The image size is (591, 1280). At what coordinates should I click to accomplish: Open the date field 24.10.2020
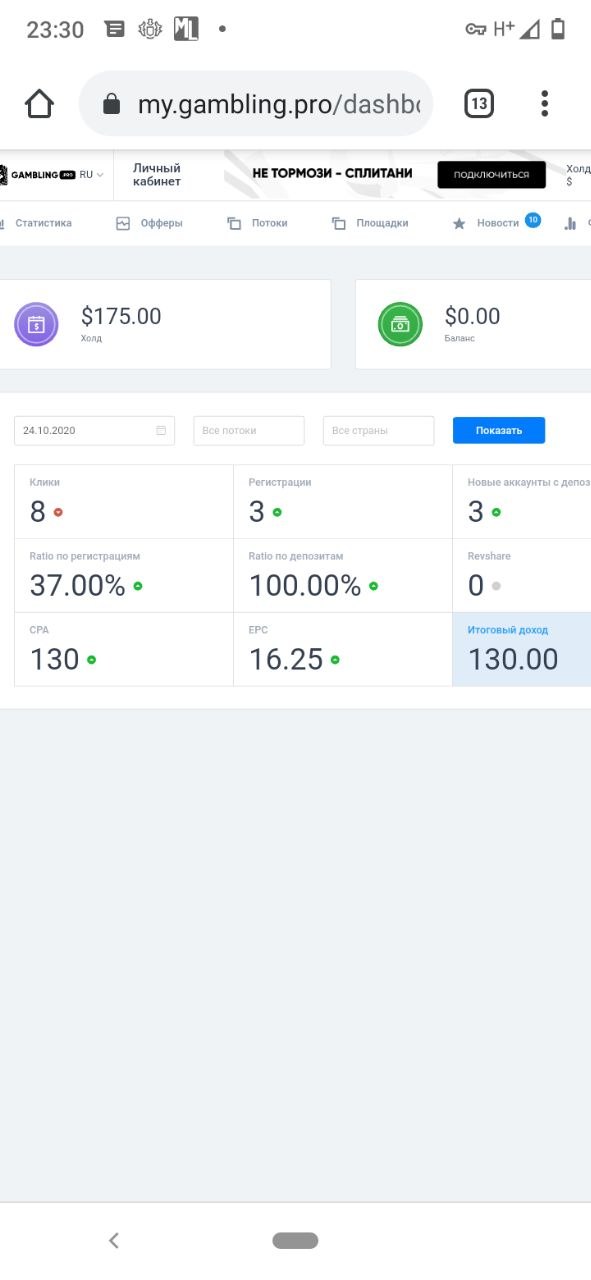point(94,430)
